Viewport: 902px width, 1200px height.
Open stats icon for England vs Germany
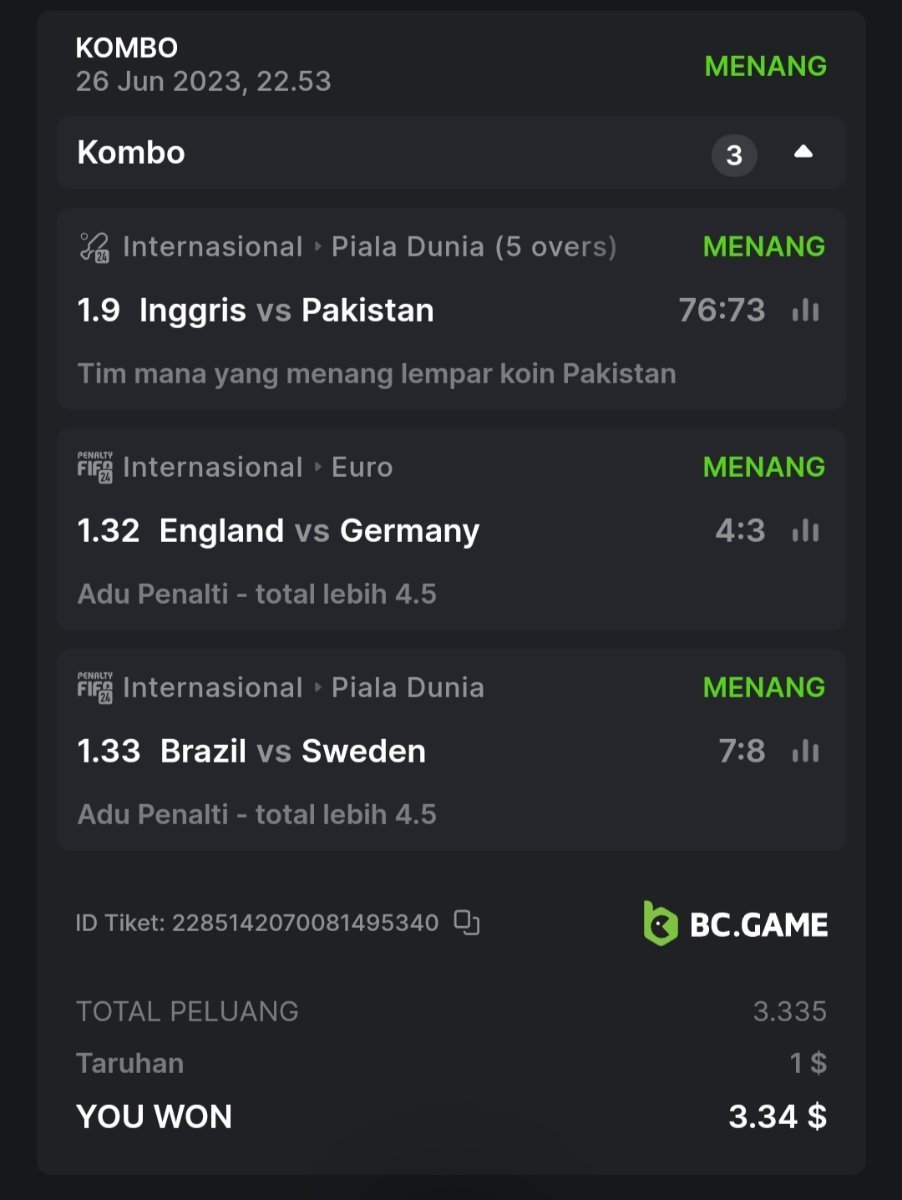(805, 531)
